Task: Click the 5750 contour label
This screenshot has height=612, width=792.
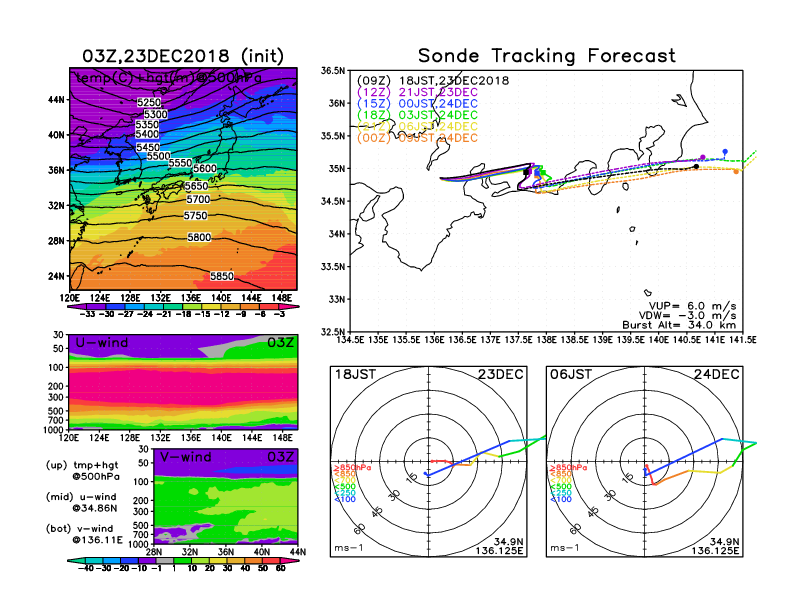Action: pos(195,216)
